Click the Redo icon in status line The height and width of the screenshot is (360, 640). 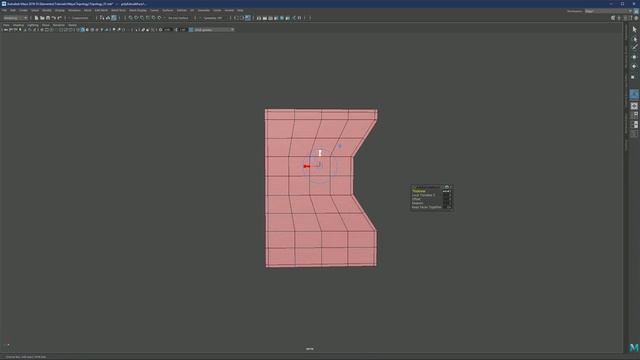point(59,18)
